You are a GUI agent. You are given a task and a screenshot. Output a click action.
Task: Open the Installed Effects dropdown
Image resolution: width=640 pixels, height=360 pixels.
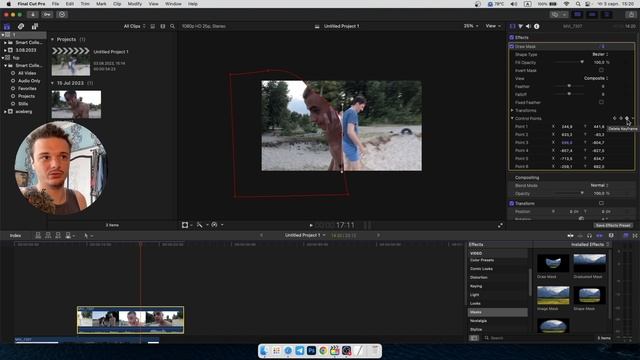pos(590,244)
